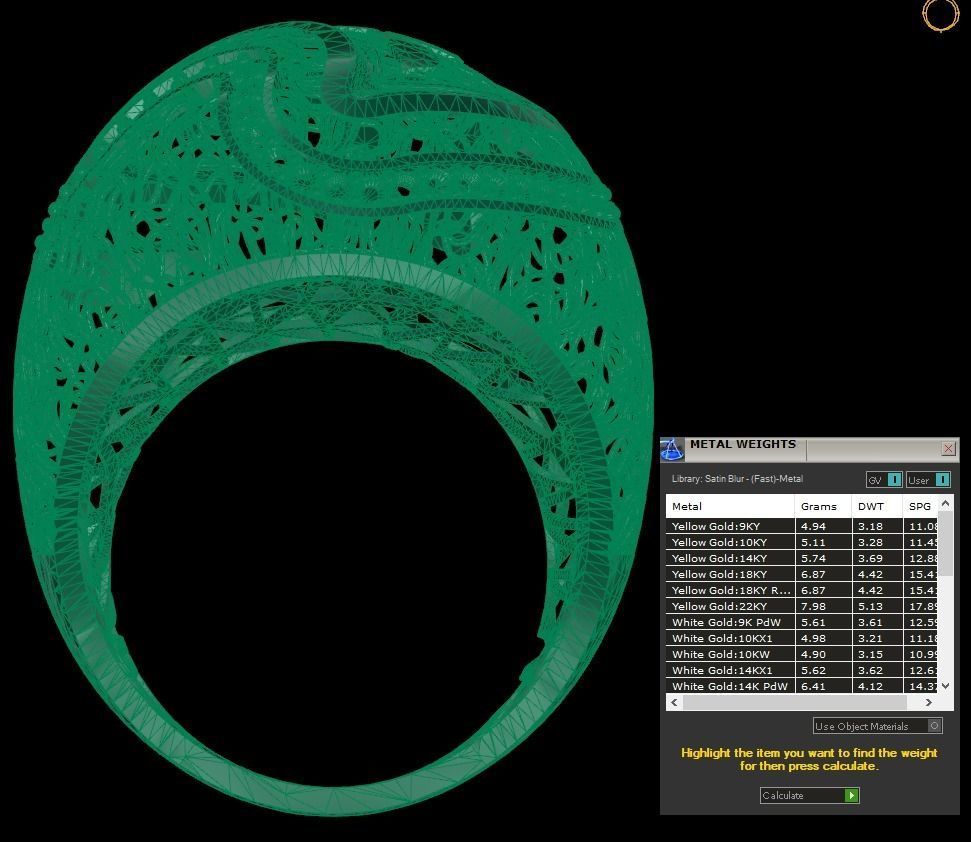The width and height of the screenshot is (971, 842).
Task: Click the Calculate button
Action: coord(809,796)
